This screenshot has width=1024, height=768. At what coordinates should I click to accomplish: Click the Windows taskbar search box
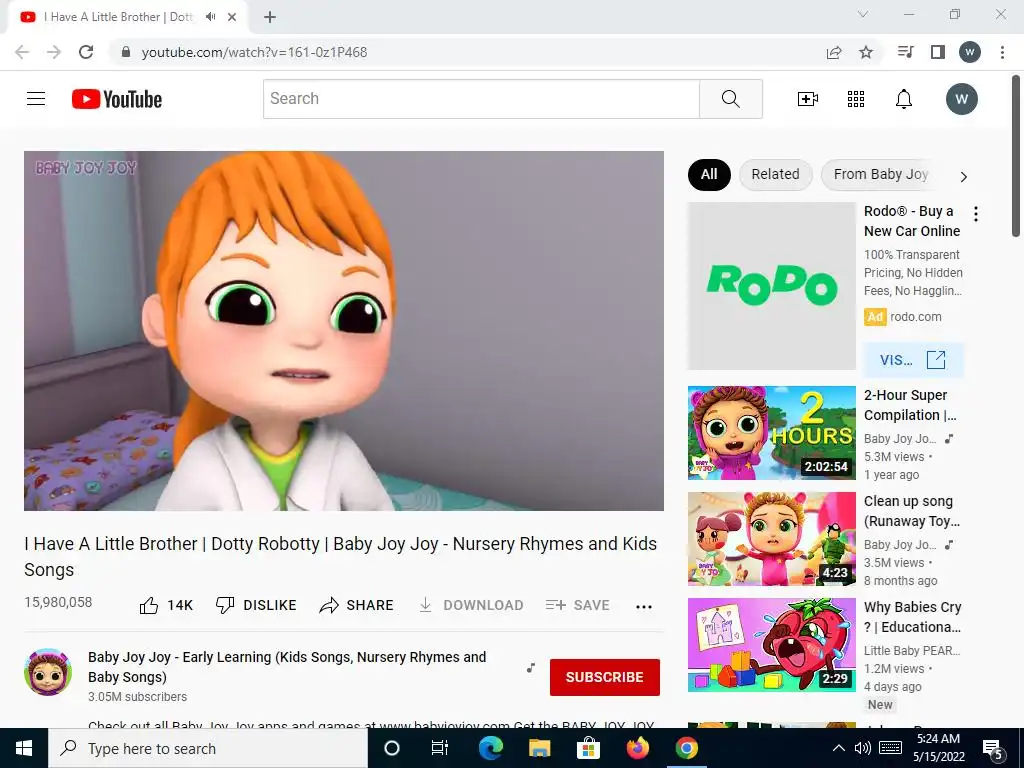(x=208, y=748)
